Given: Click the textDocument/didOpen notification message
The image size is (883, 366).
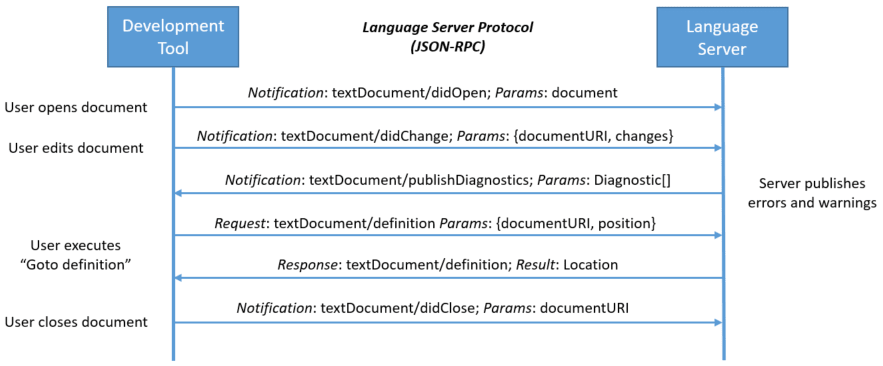Looking at the screenshot, I should click(433, 93).
